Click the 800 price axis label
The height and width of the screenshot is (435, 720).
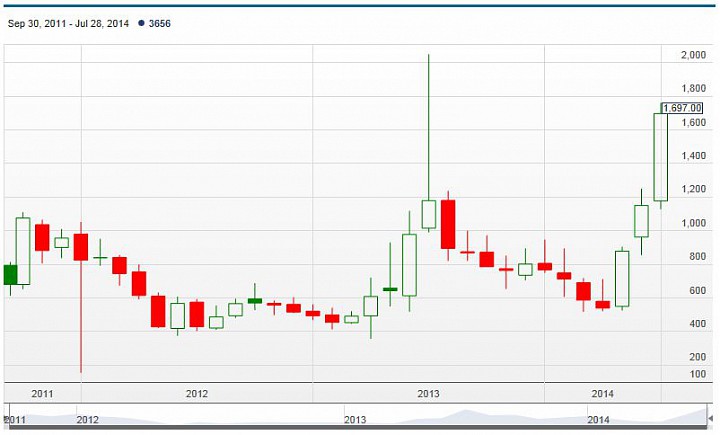(698, 256)
